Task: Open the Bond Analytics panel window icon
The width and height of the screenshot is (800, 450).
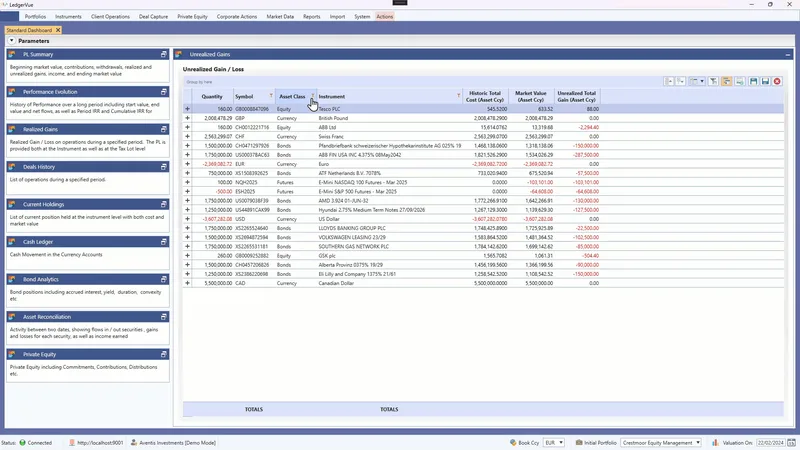Action: click(x=164, y=279)
